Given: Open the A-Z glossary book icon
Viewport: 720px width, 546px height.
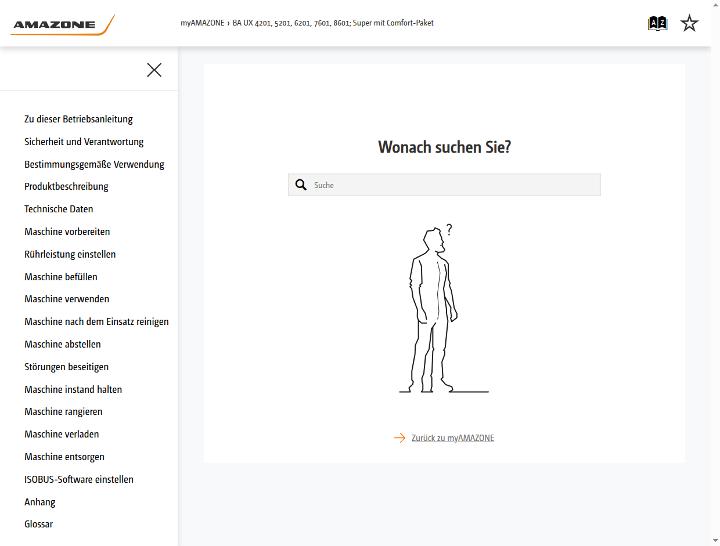Looking at the screenshot, I should pyautogui.click(x=657, y=23).
